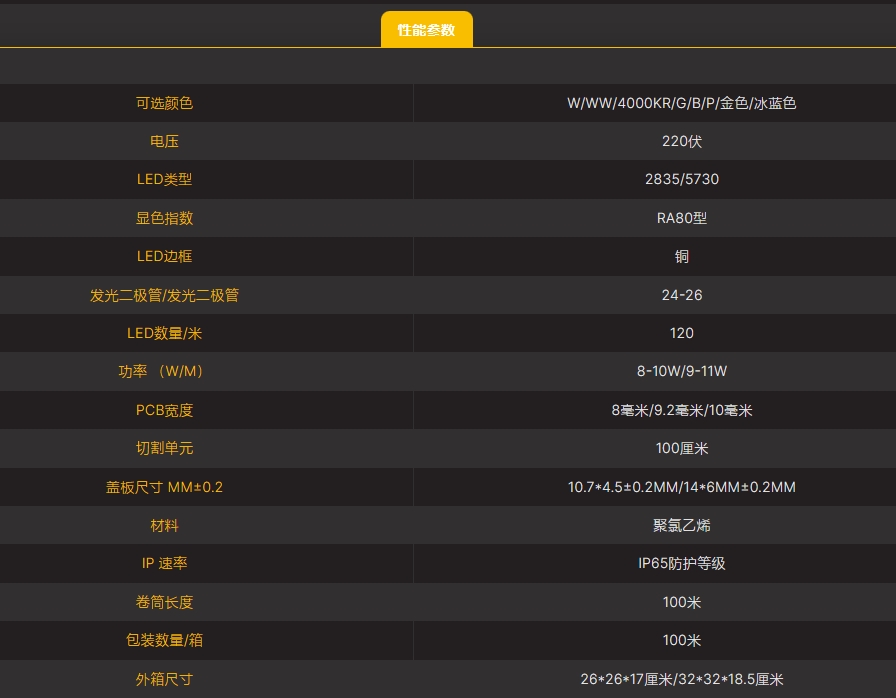Select the 8-10W/9-11W power value
This screenshot has height=698, width=896.
(x=681, y=371)
